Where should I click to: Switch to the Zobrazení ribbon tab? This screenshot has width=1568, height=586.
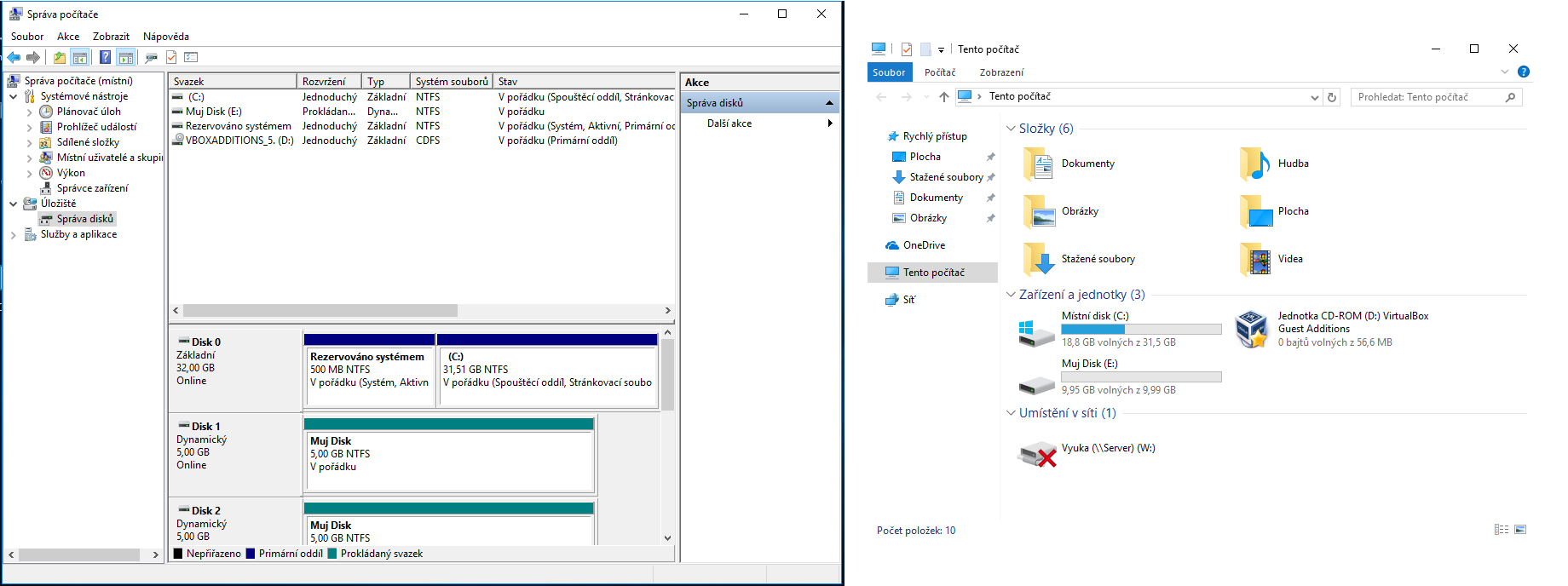click(1001, 72)
